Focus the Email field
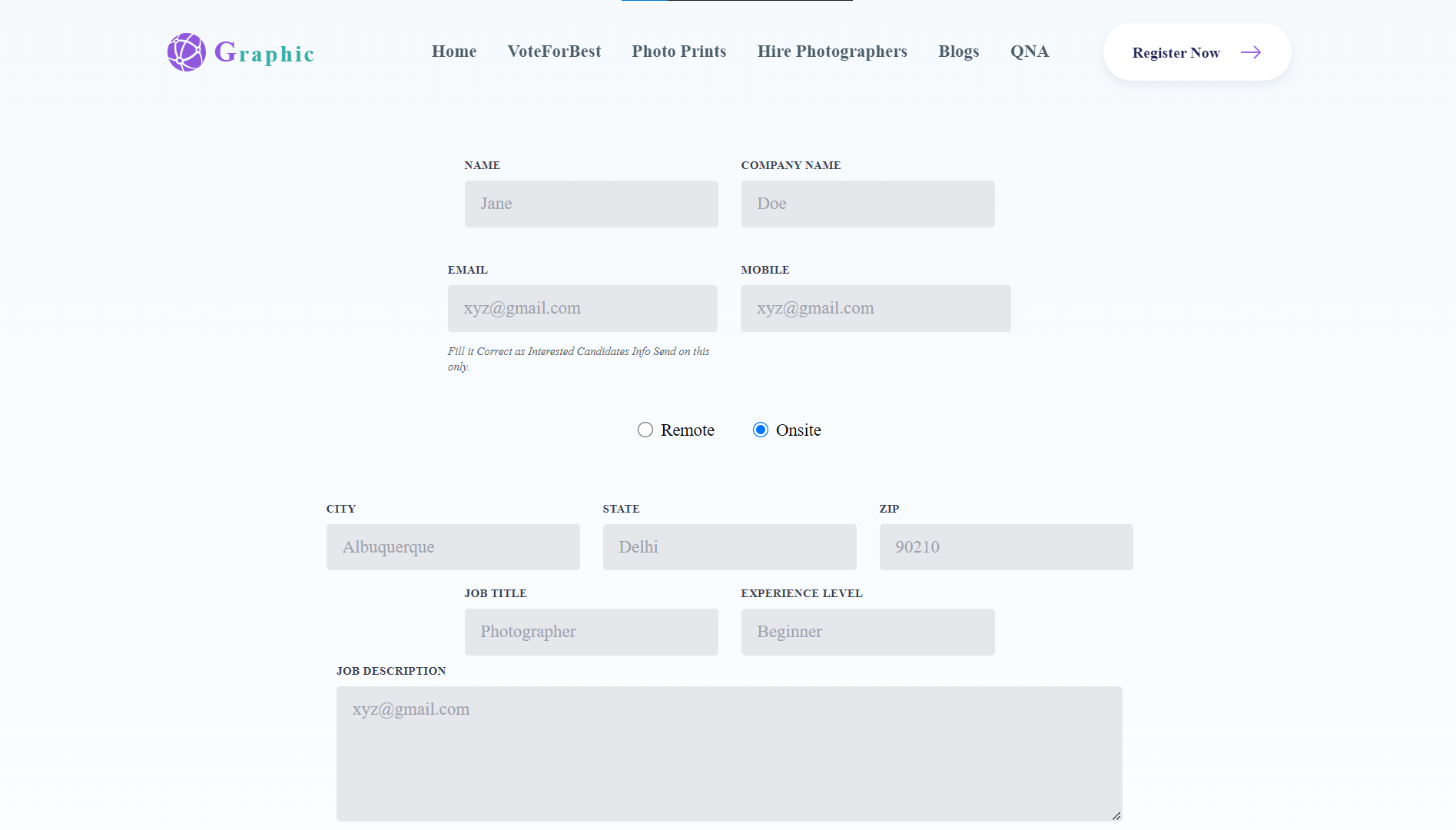This screenshot has height=830, width=1456. coord(582,308)
